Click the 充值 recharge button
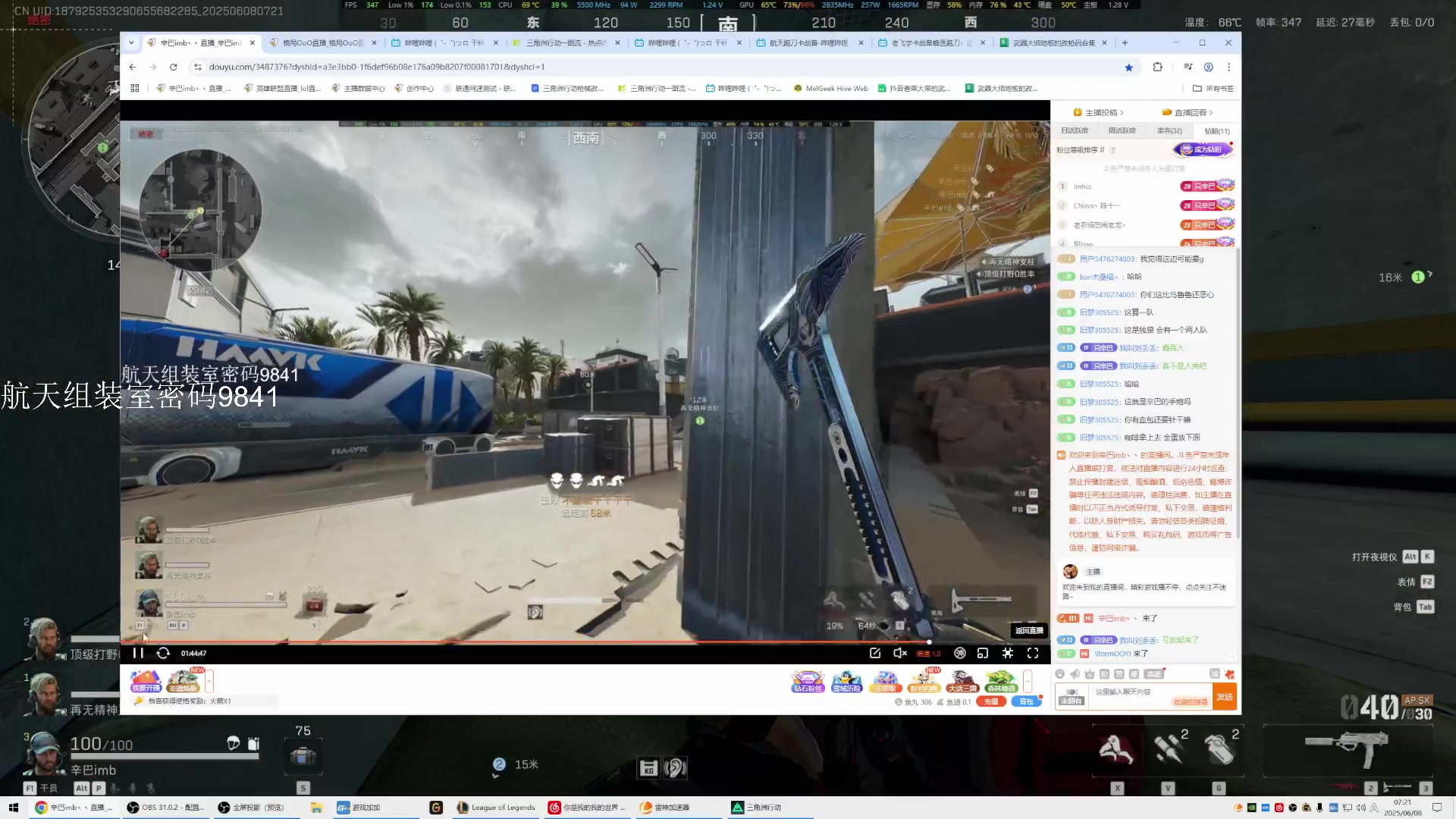1456x819 pixels. [990, 701]
